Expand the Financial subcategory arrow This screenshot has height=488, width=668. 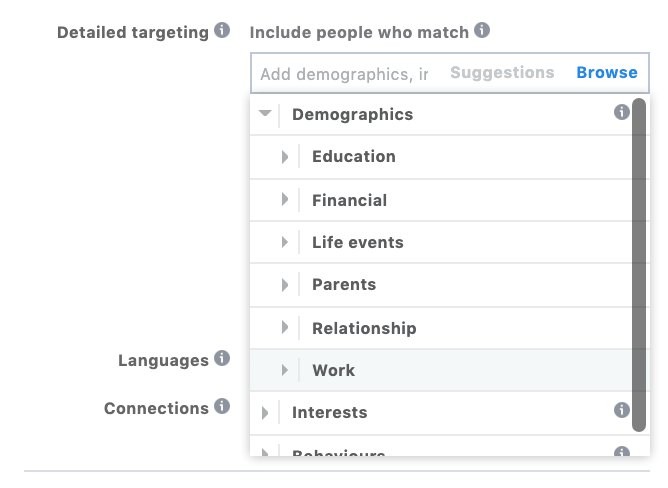point(285,200)
